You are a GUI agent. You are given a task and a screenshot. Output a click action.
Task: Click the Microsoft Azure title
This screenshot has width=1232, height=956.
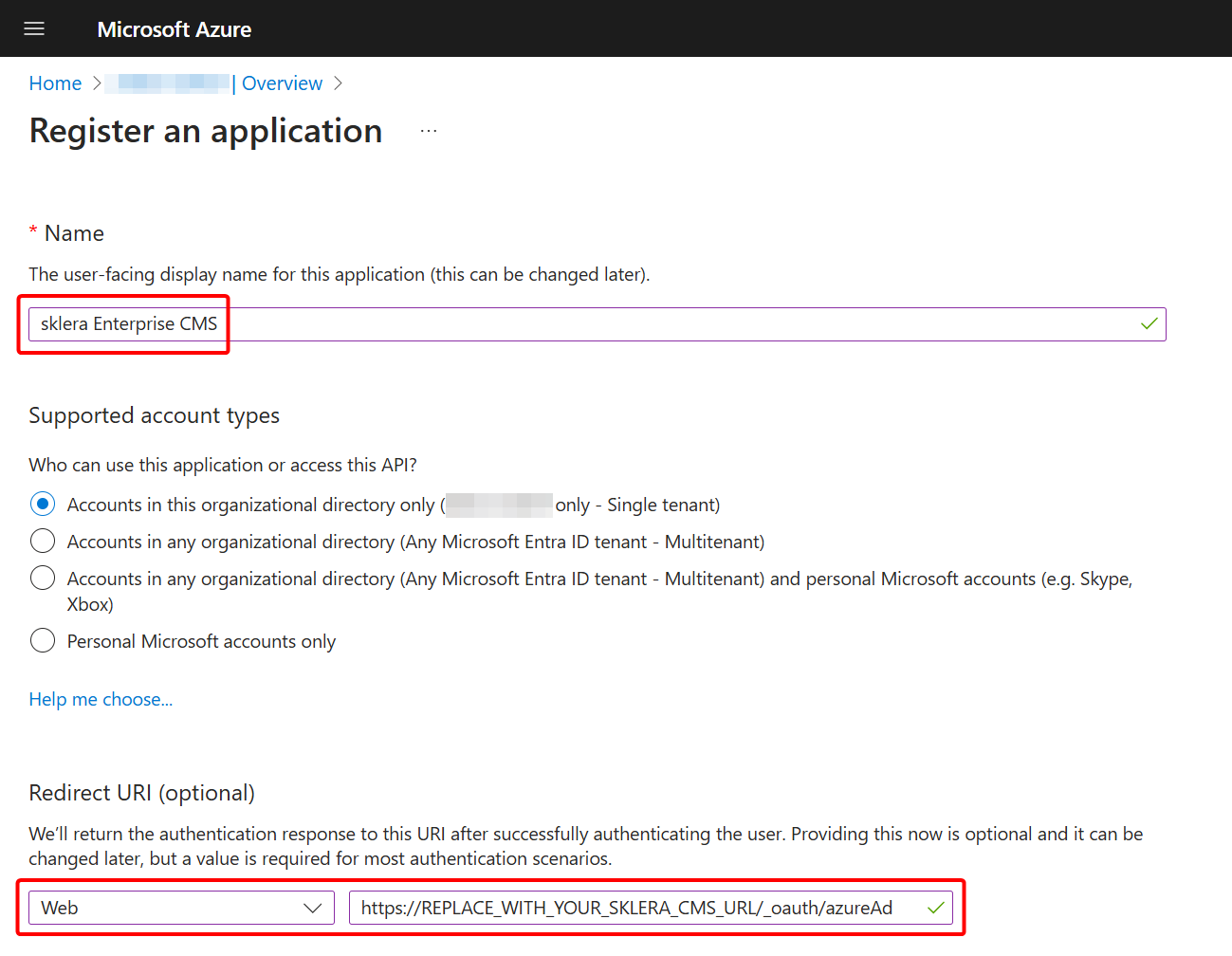175,29
